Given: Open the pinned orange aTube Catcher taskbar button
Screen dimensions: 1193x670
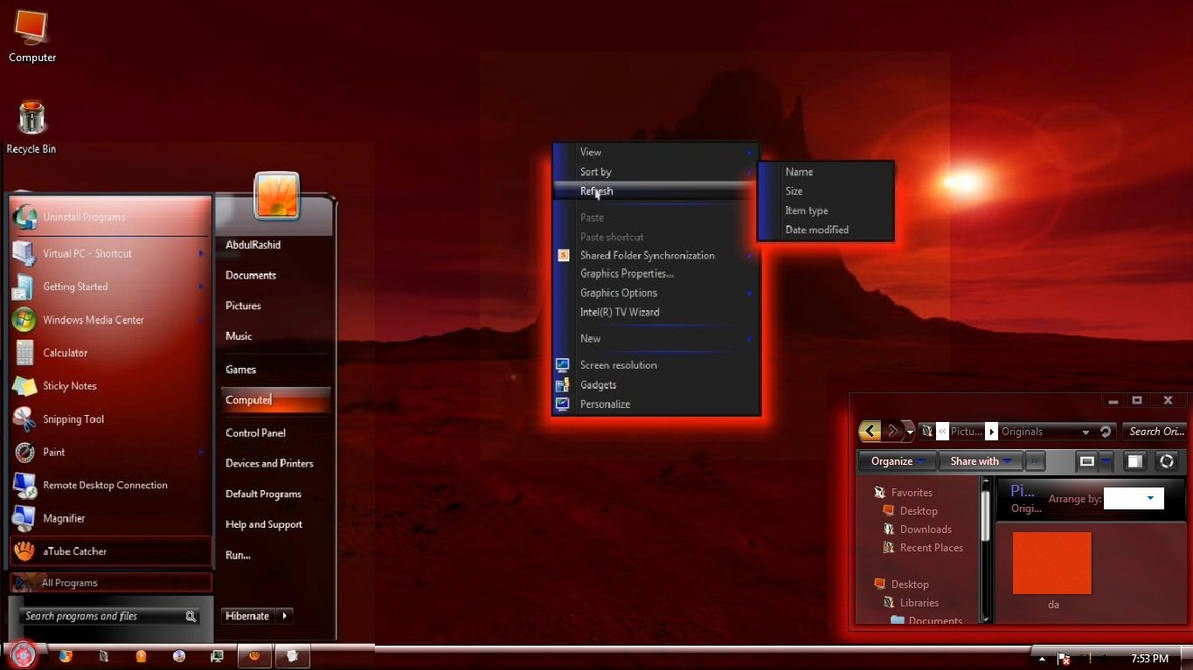Looking at the screenshot, I should pos(254,656).
